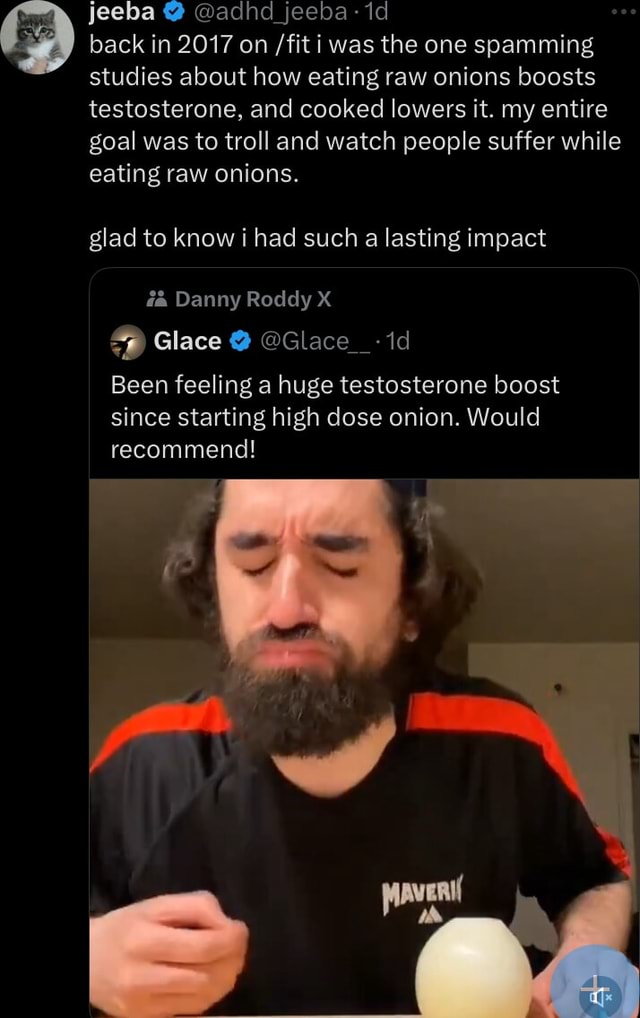Open jeeba's cat profile picture
The height and width of the screenshot is (1018, 640).
(37, 37)
